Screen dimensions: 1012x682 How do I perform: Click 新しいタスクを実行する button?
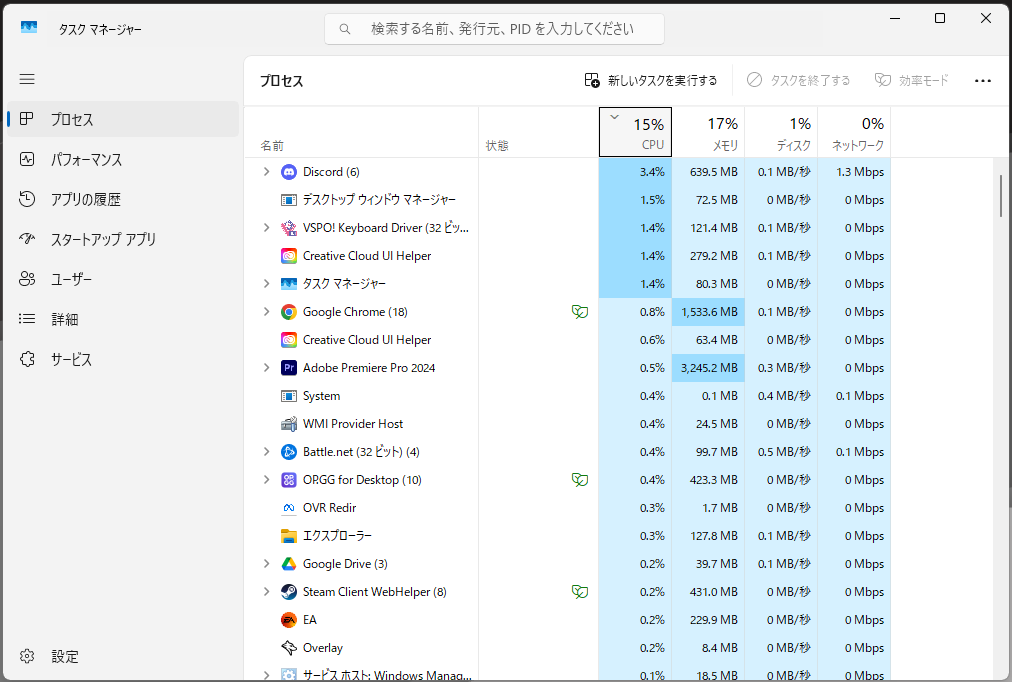(651, 80)
